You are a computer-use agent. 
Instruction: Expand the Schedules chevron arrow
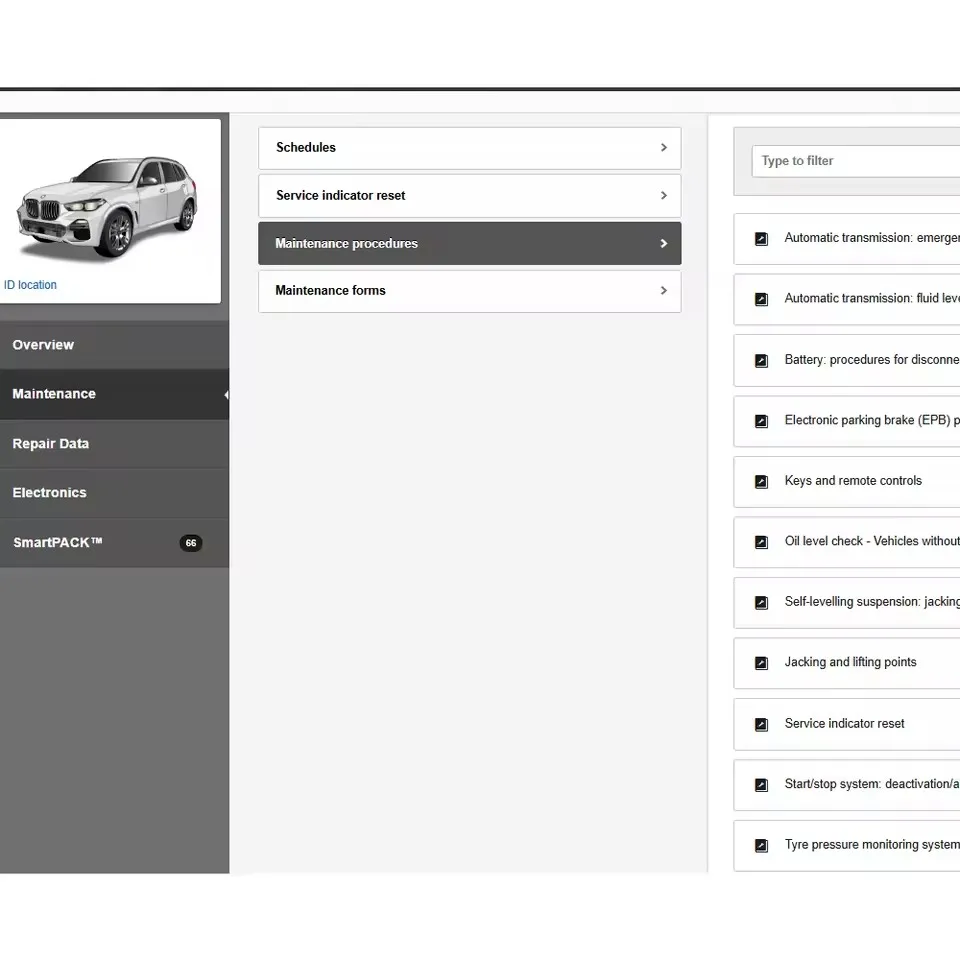click(663, 147)
